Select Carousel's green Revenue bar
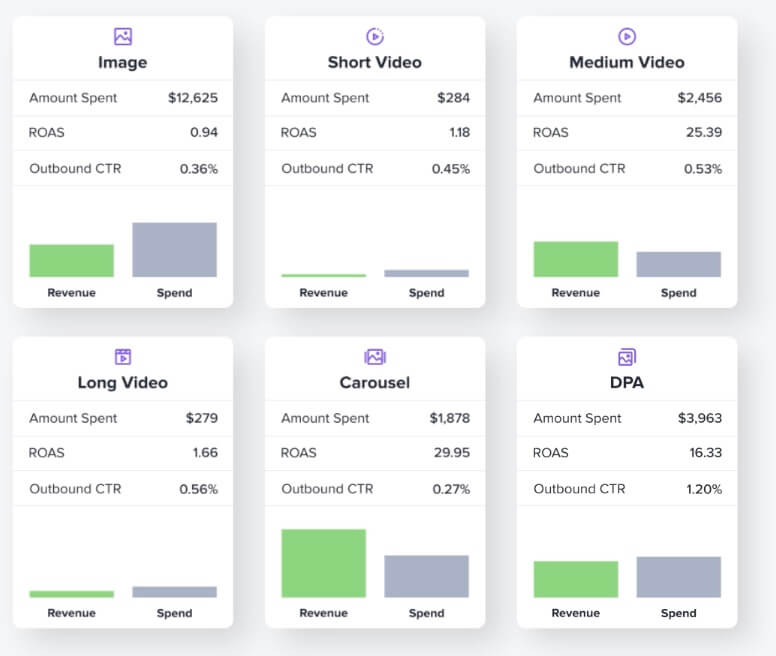The width and height of the screenshot is (776, 656). [x=323, y=563]
